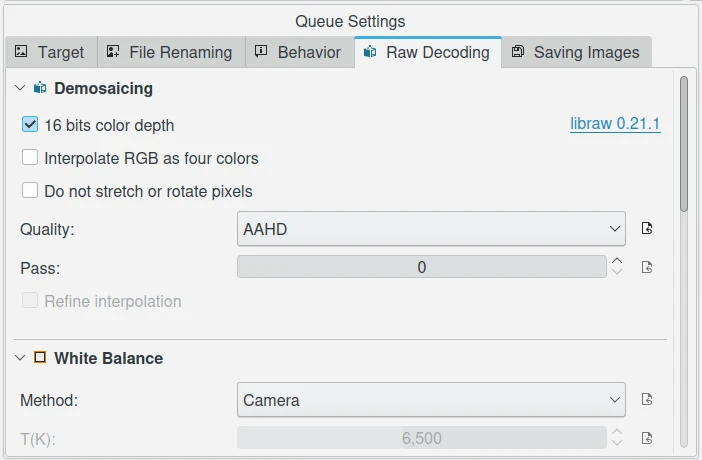This screenshot has width=702, height=460.
Task: Check Do not stretch or rotate pixels
Action: [30, 191]
